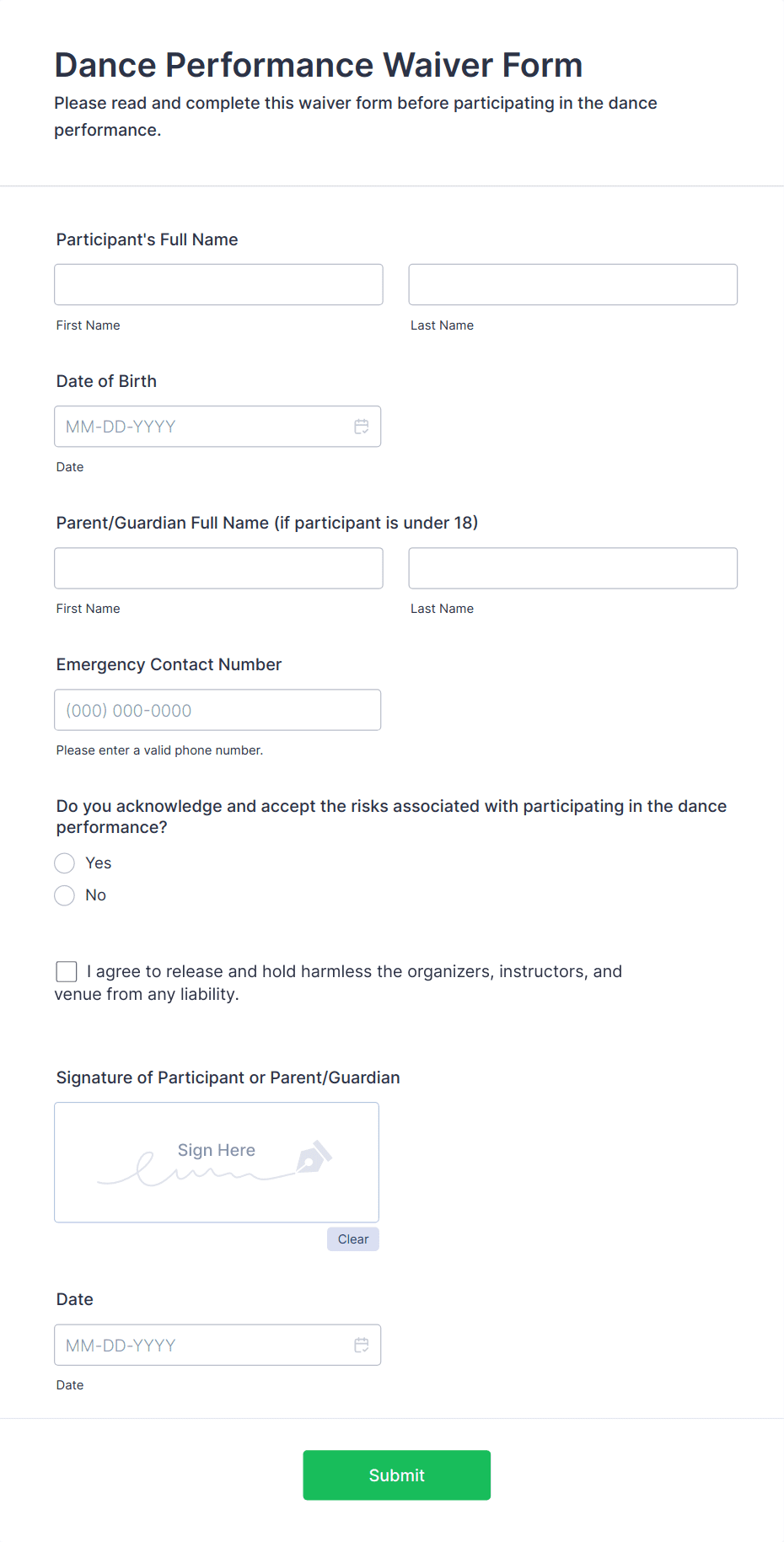Click the Please enter a valid phone number hint
Screen dimensions: 784x1542
[x=159, y=750]
